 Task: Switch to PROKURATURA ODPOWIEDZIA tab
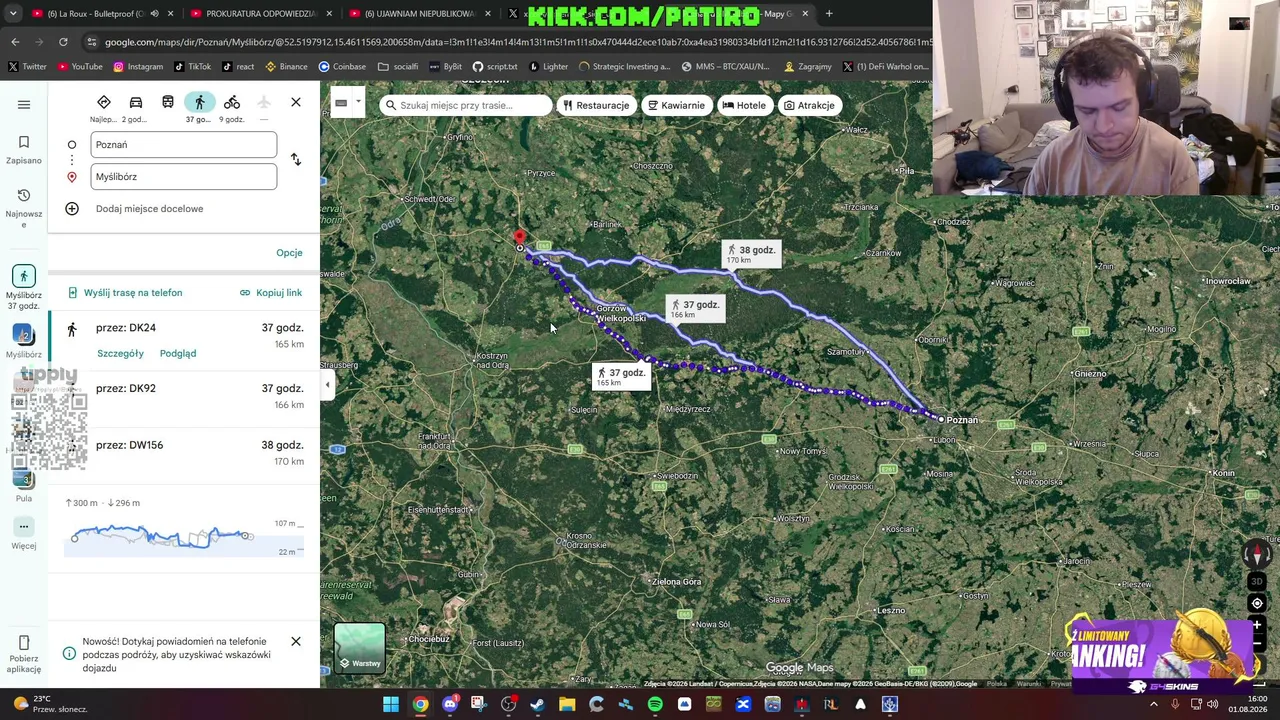(260, 14)
